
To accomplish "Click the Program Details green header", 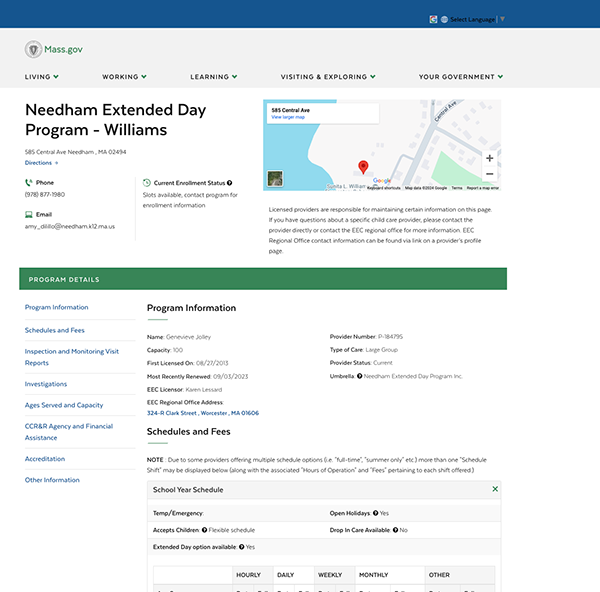I will (x=263, y=279).
